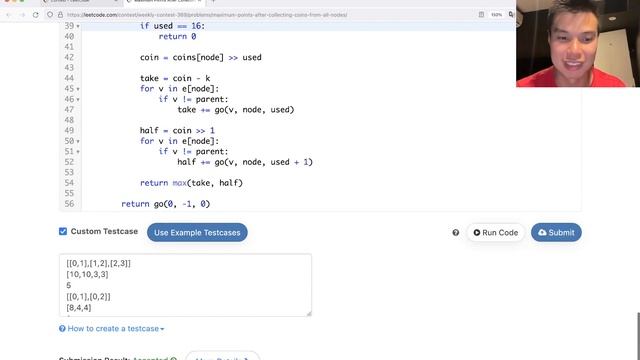
Task: Open a new browser tab with plus
Action: pos(213,2)
